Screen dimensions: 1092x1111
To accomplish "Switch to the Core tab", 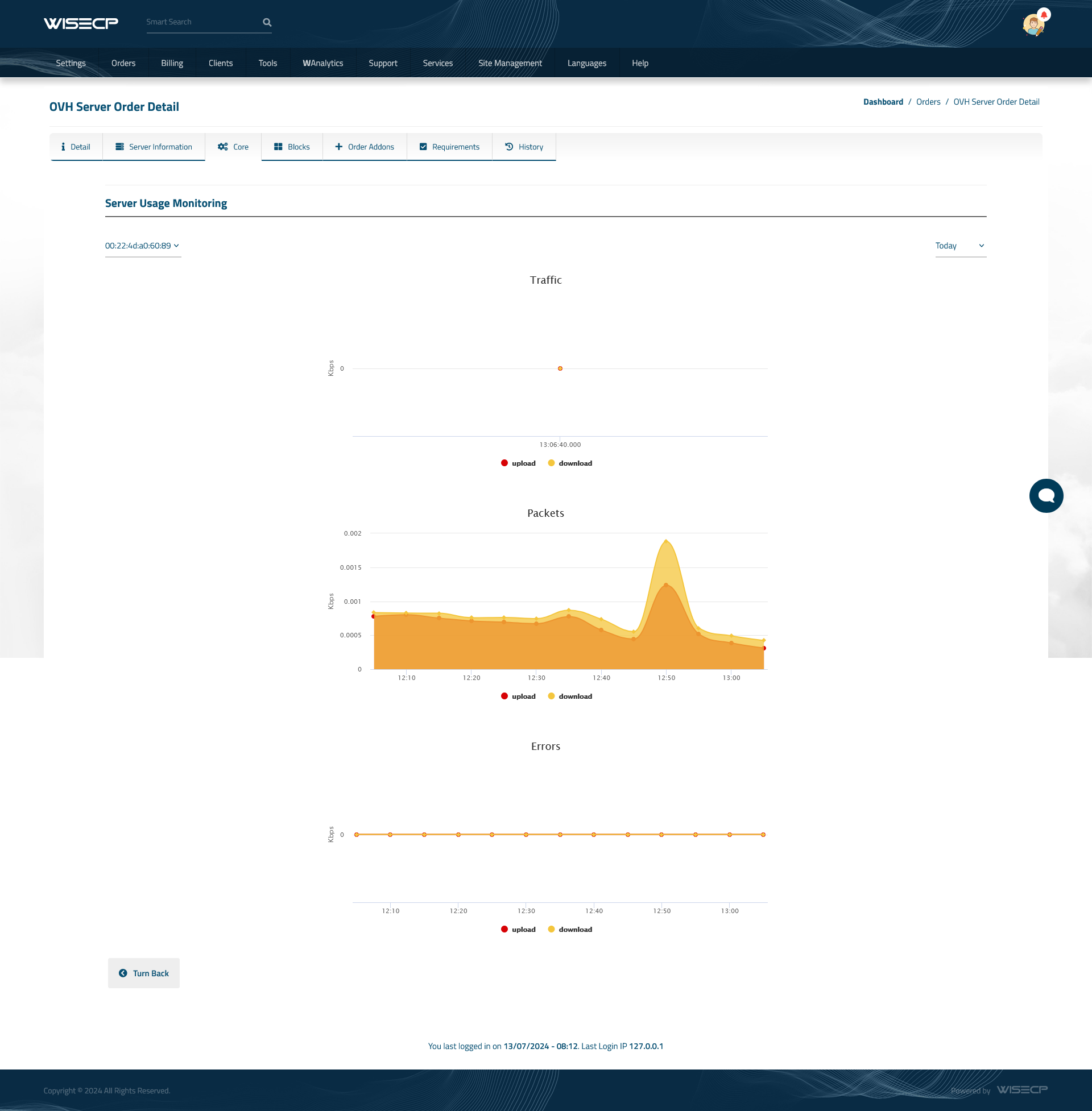I will click(x=233, y=147).
